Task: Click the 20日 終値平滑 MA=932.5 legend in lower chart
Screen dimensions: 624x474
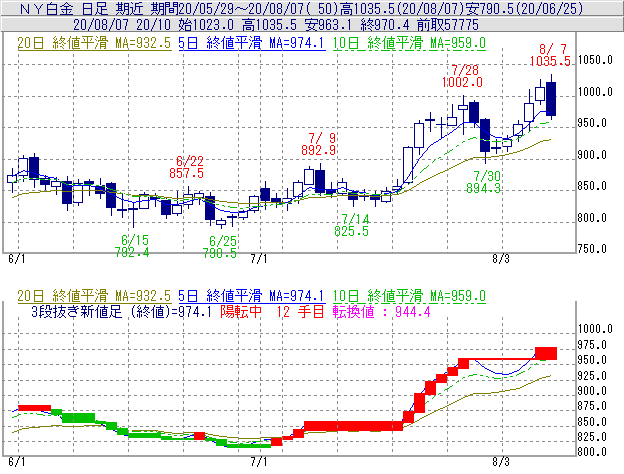Action: tap(94, 296)
